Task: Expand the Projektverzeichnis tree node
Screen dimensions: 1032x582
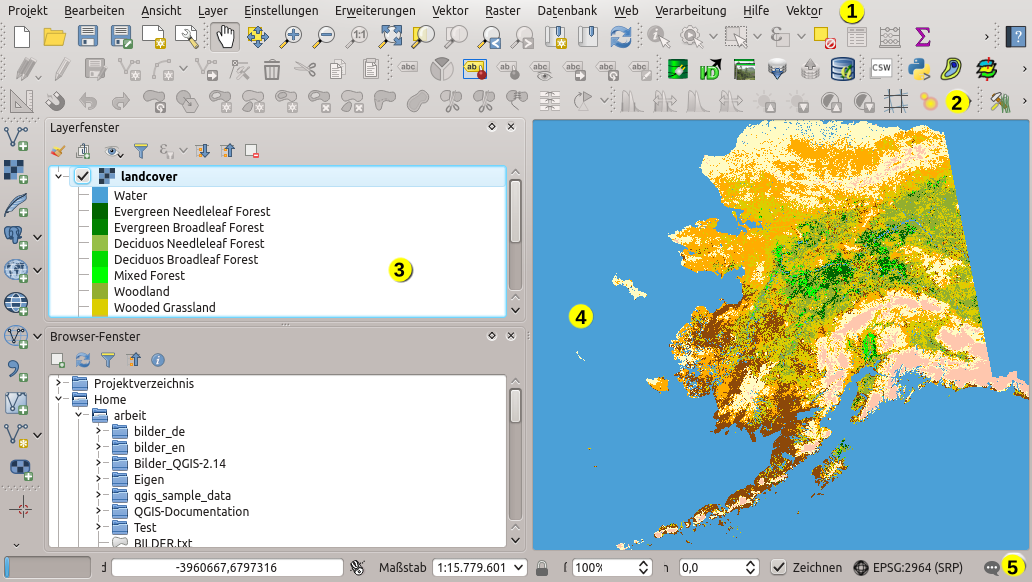Action: (60, 383)
